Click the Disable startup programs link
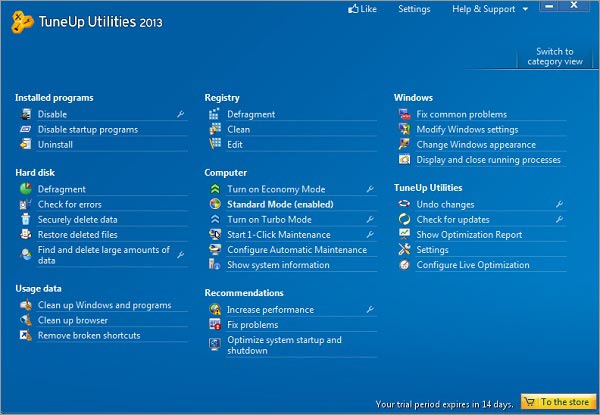The image size is (600, 415). [x=88, y=129]
